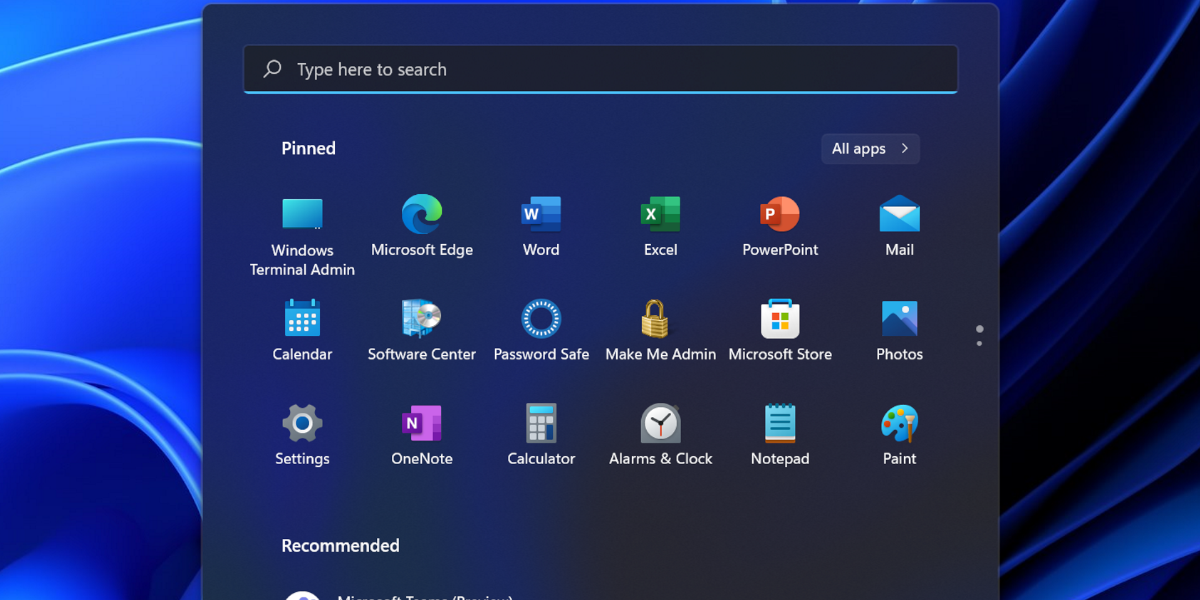Launch Notepad
This screenshot has height=600, width=1200.
pos(780,435)
